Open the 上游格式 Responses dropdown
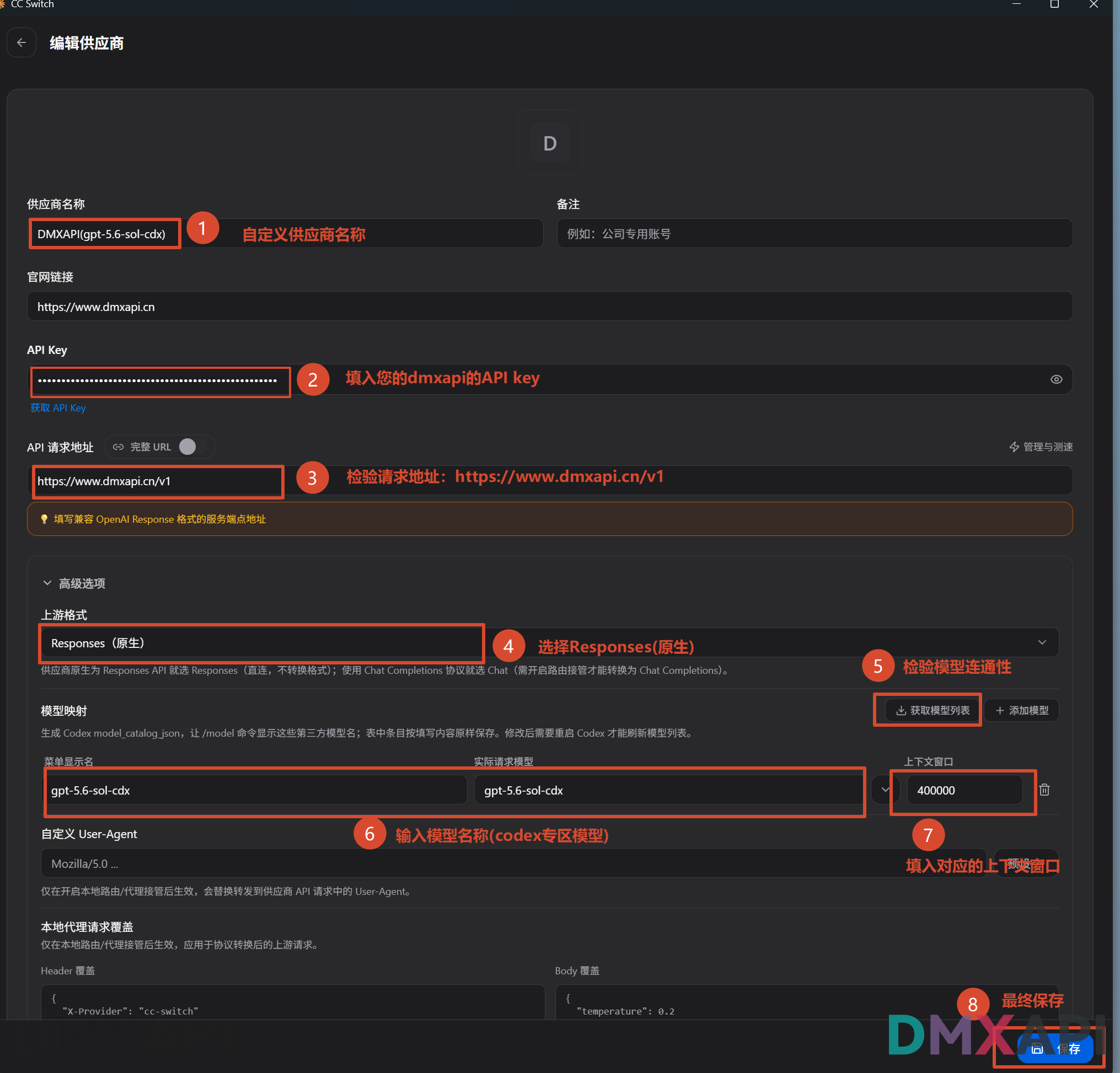The height and width of the screenshot is (1073, 1120). [549, 643]
